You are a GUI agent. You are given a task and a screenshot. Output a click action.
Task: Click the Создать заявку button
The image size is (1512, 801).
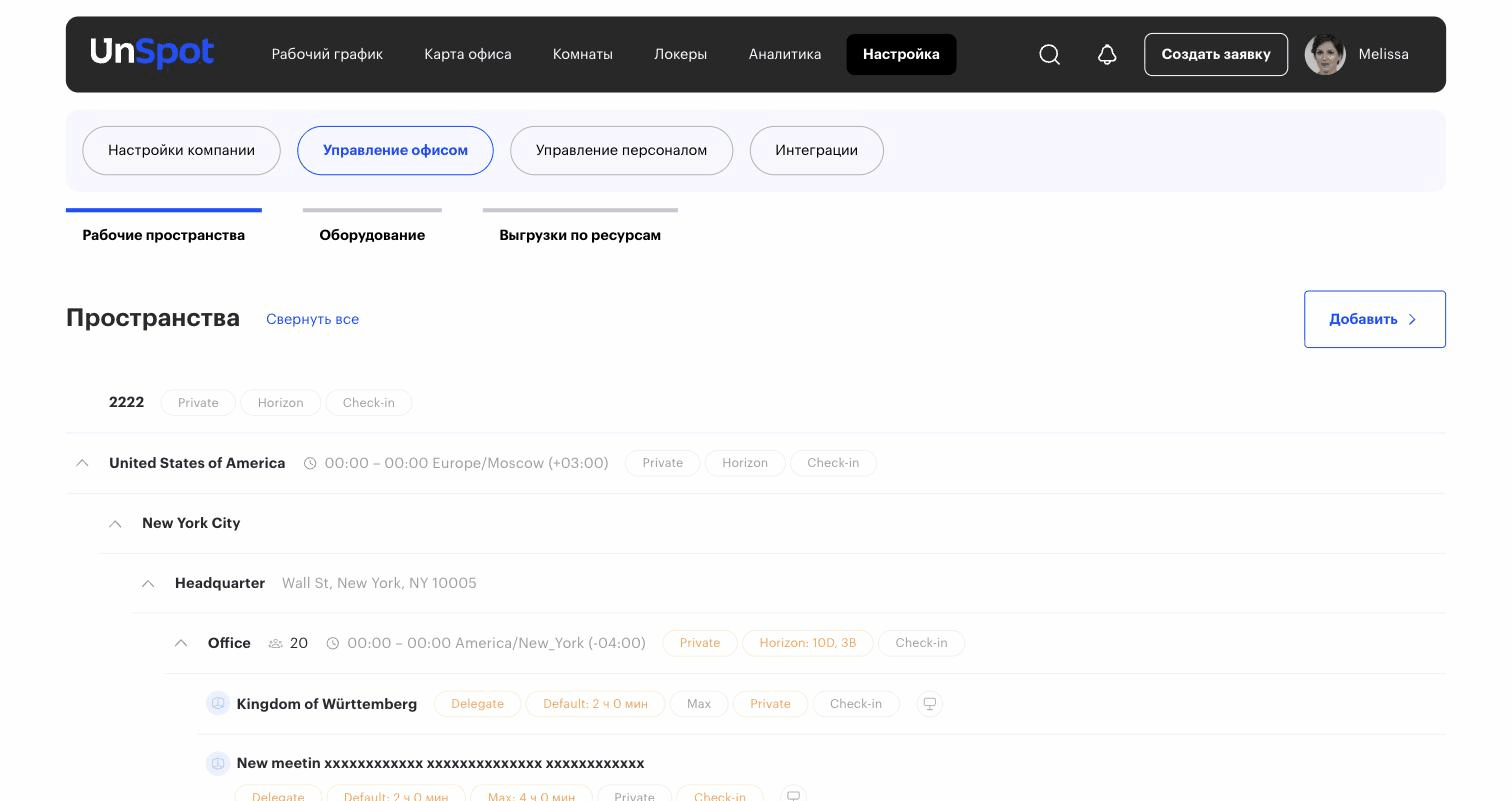click(x=1216, y=54)
